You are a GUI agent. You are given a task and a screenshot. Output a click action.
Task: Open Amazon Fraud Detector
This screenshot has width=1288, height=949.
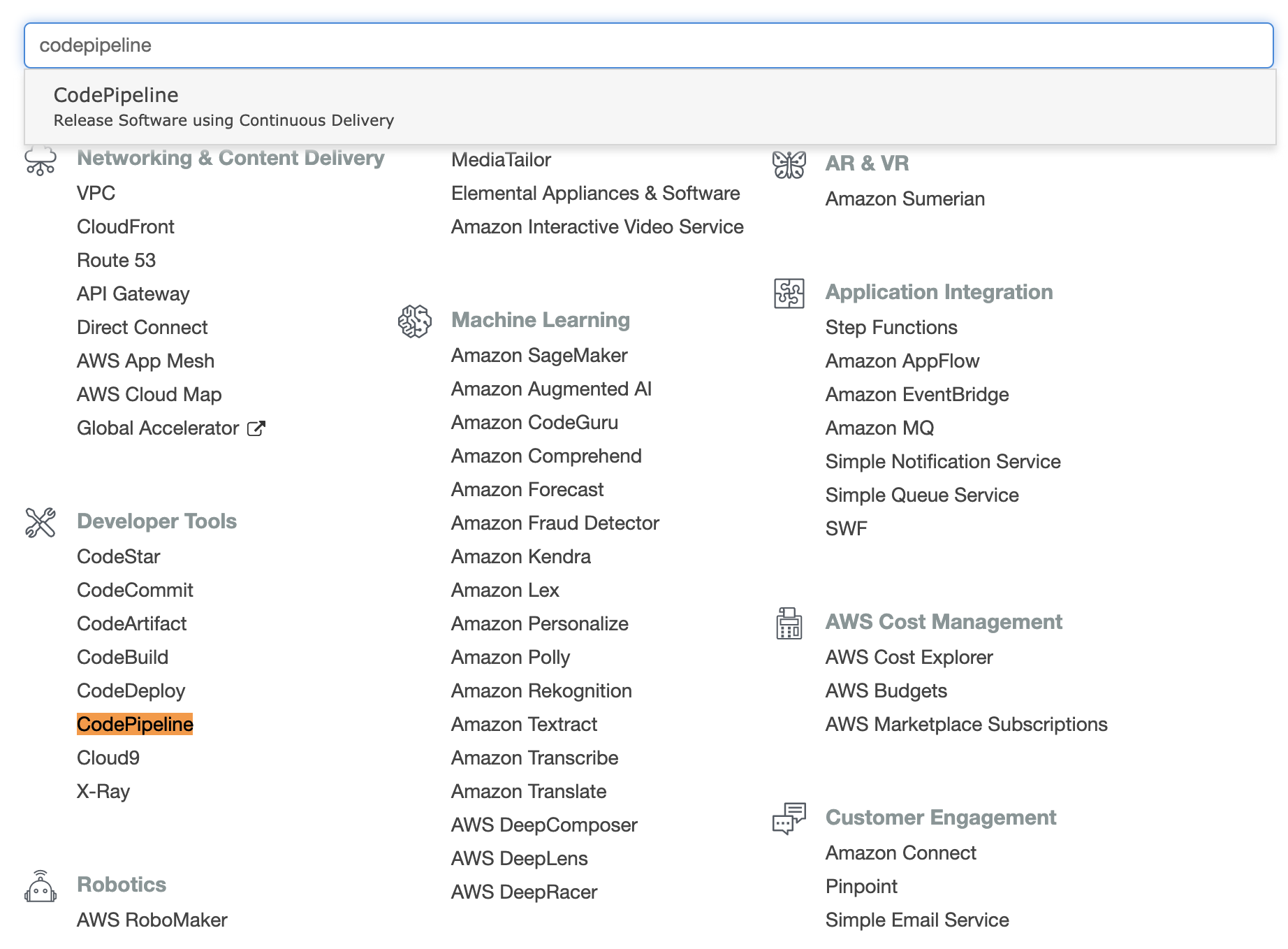(x=555, y=523)
